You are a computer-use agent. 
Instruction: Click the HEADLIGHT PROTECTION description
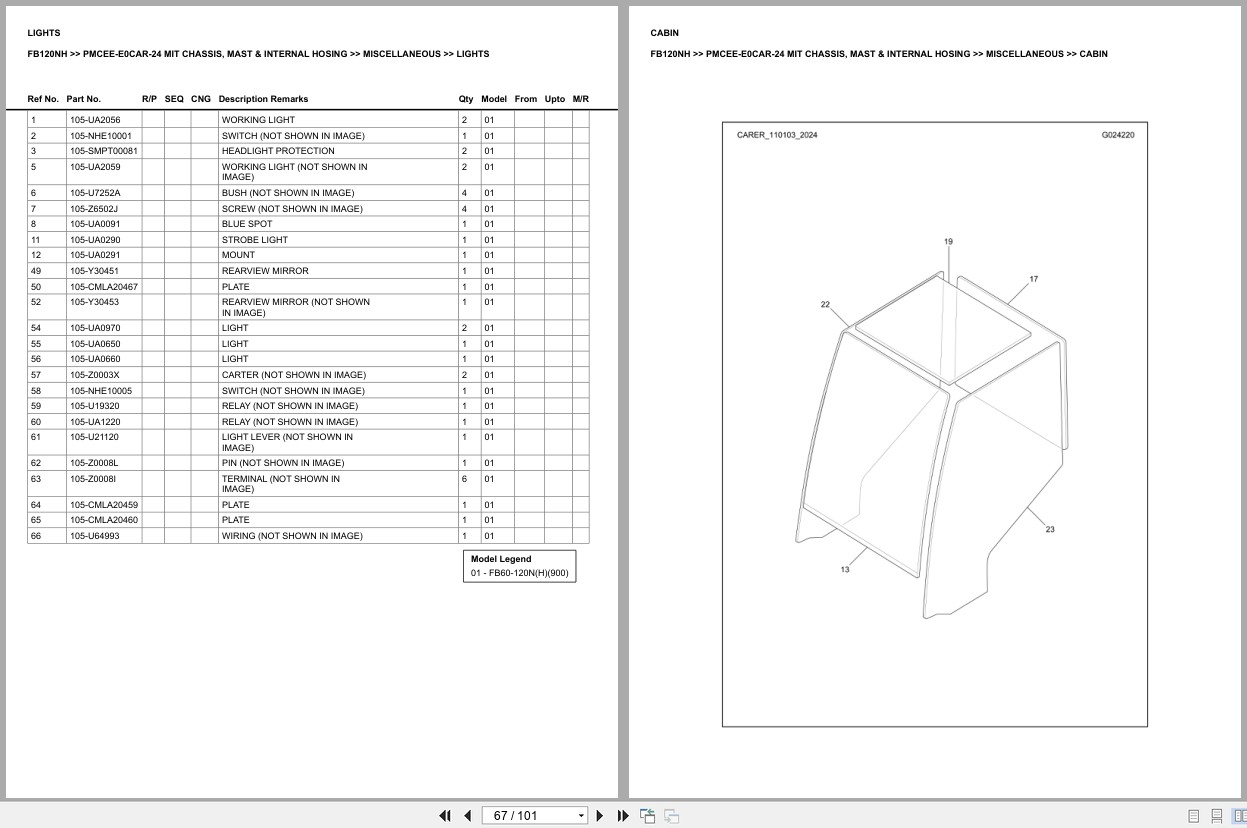tap(278, 151)
